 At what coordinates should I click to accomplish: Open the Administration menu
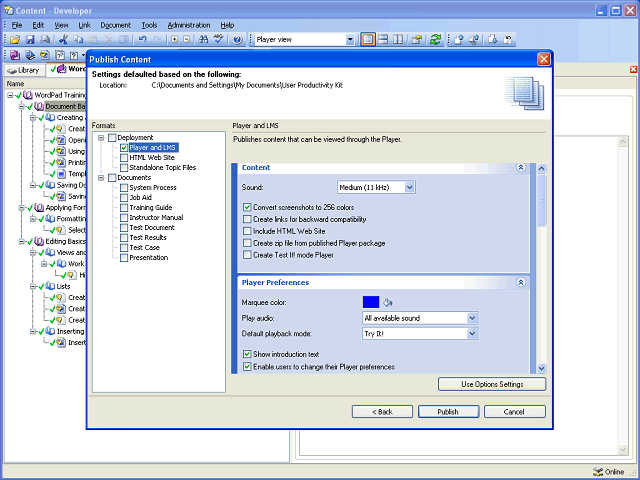tap(189, 25)
